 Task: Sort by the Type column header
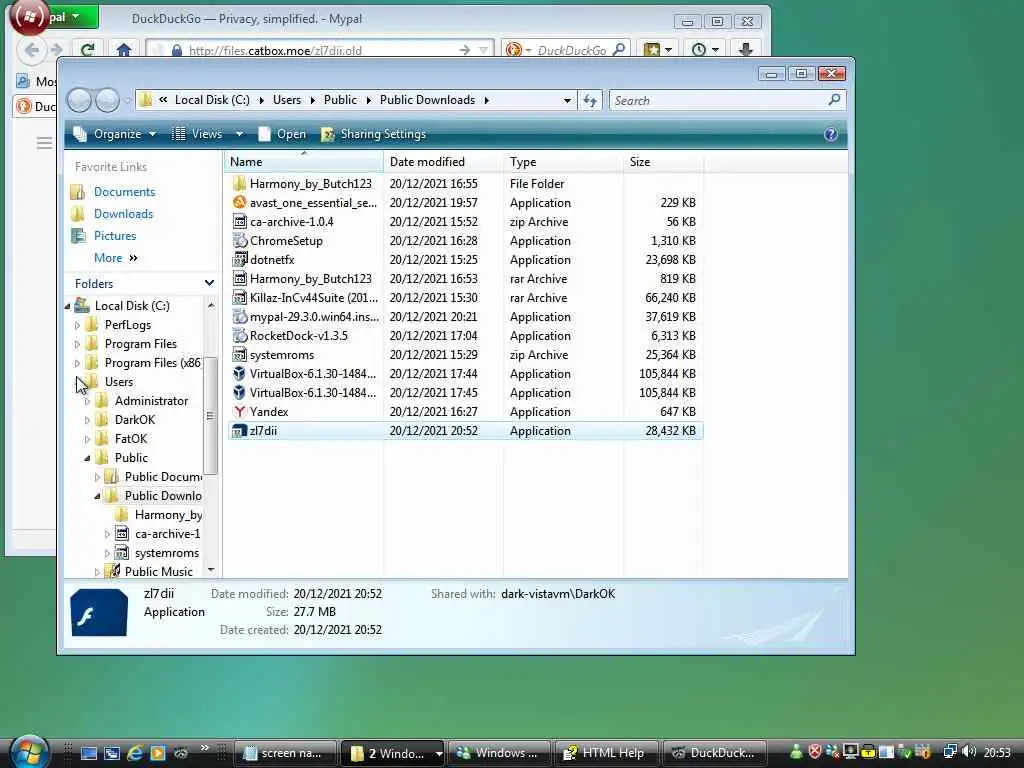coord(564,162)
